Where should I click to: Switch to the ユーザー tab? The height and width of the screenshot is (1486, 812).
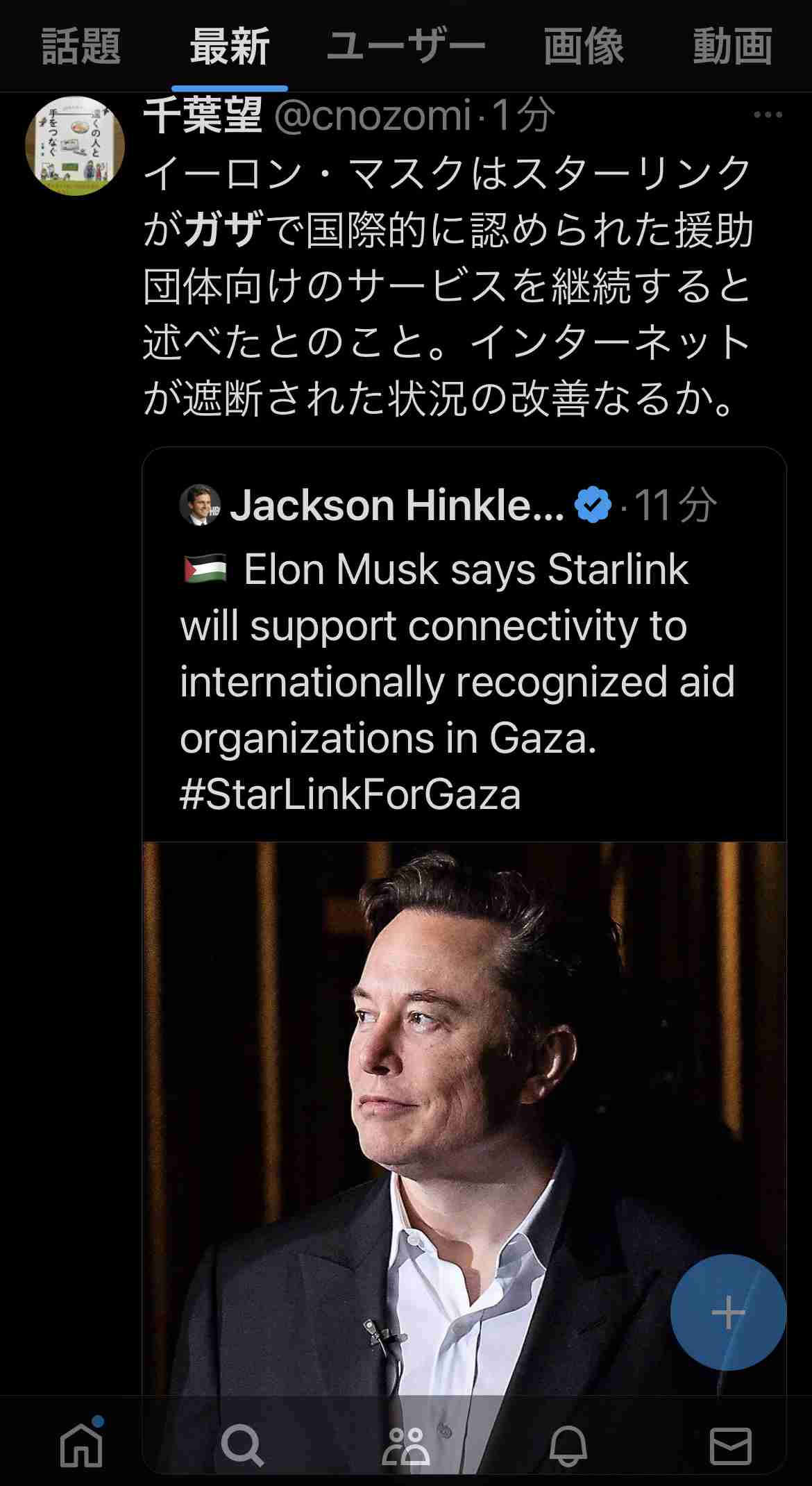pyautogui.click(x=406, y=47)
